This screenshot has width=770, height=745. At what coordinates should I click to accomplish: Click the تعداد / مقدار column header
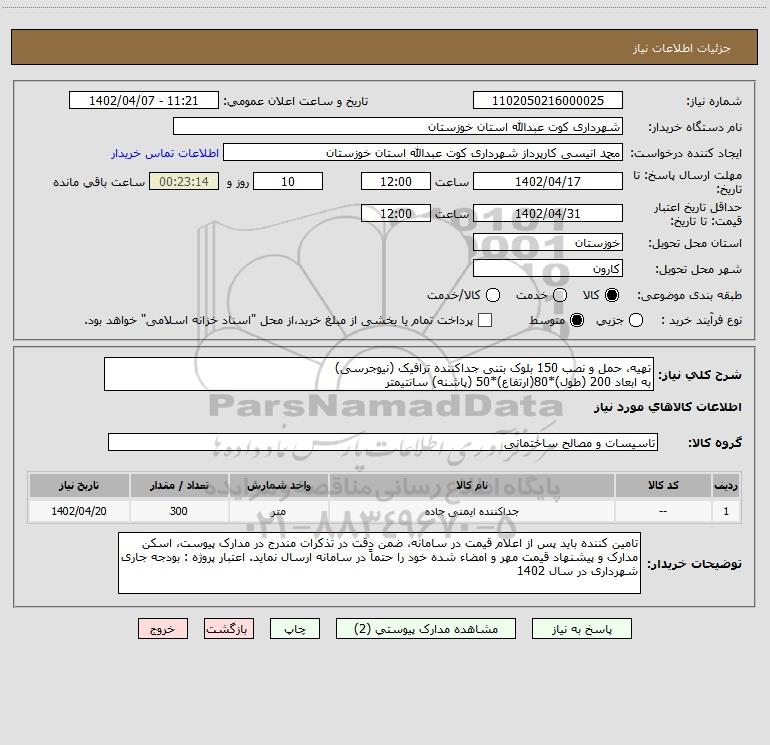pyautogui.click(x=179, y=485)
